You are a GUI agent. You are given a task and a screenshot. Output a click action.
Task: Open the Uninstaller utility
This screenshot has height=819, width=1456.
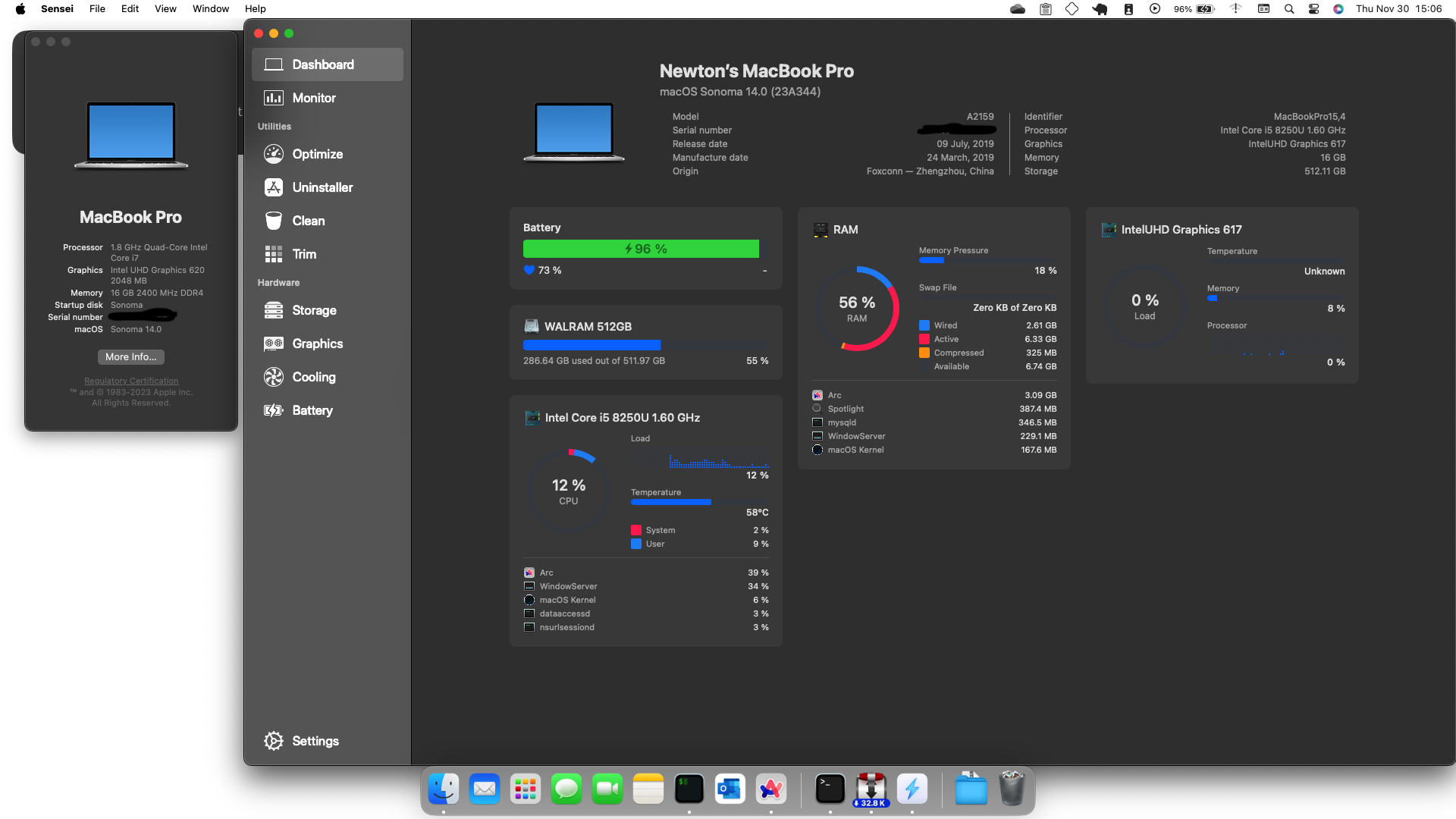pos(322,187)
